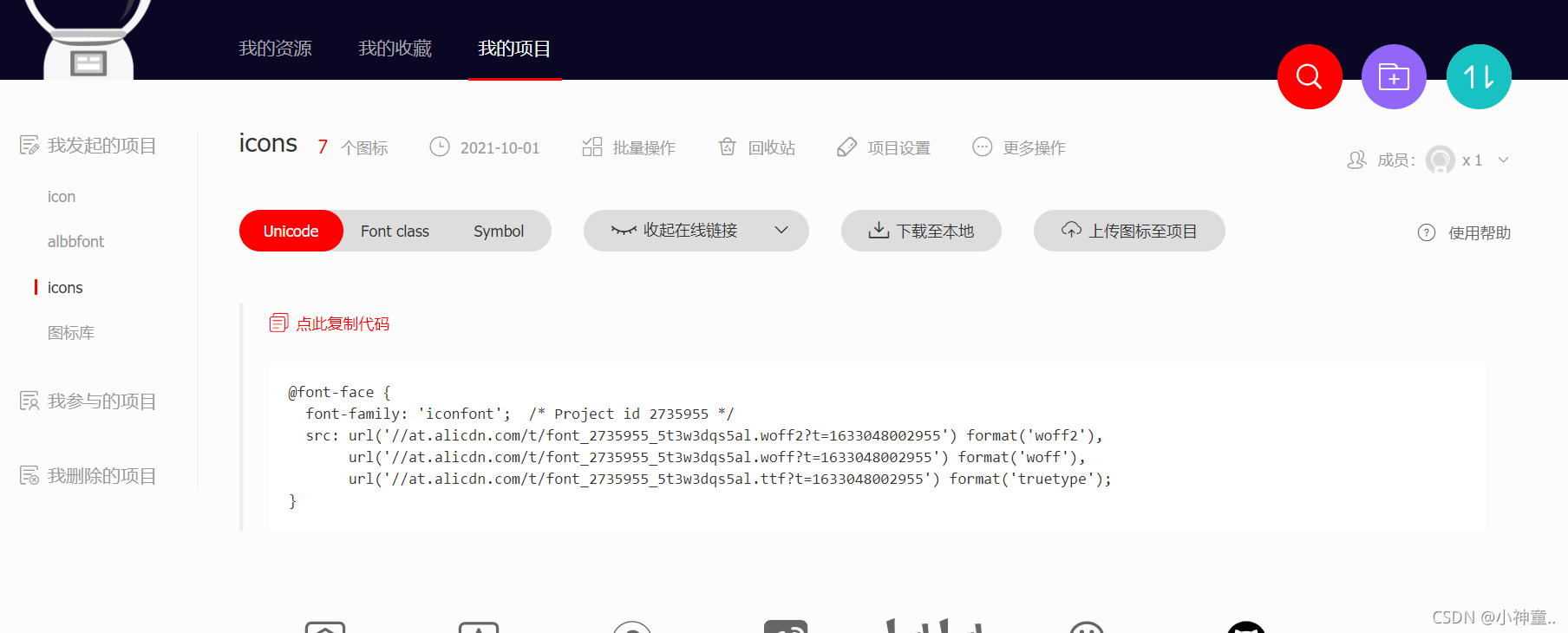Click the 回收站 text link
The image size is (1568, 633).
click(772, 147)
